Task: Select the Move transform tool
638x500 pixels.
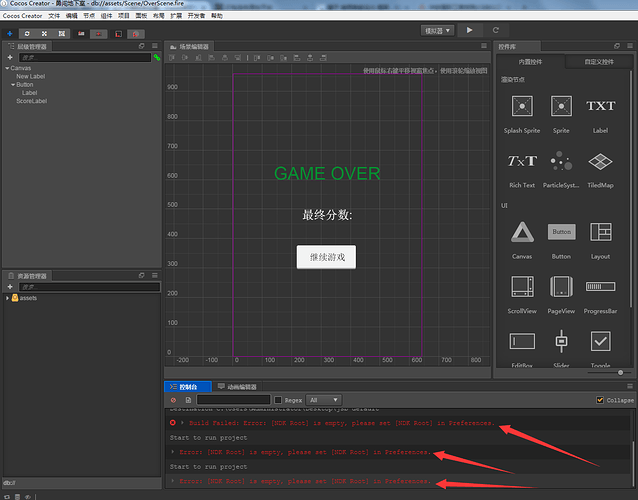Action: pyautogui.click(x=10, y=34)
